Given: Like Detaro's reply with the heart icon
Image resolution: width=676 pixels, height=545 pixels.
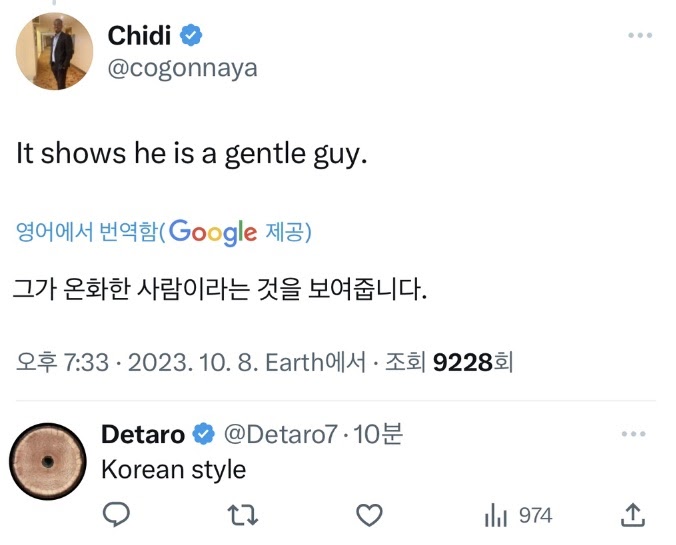Looking at the screenshot, I should click(x=370, y=515).
